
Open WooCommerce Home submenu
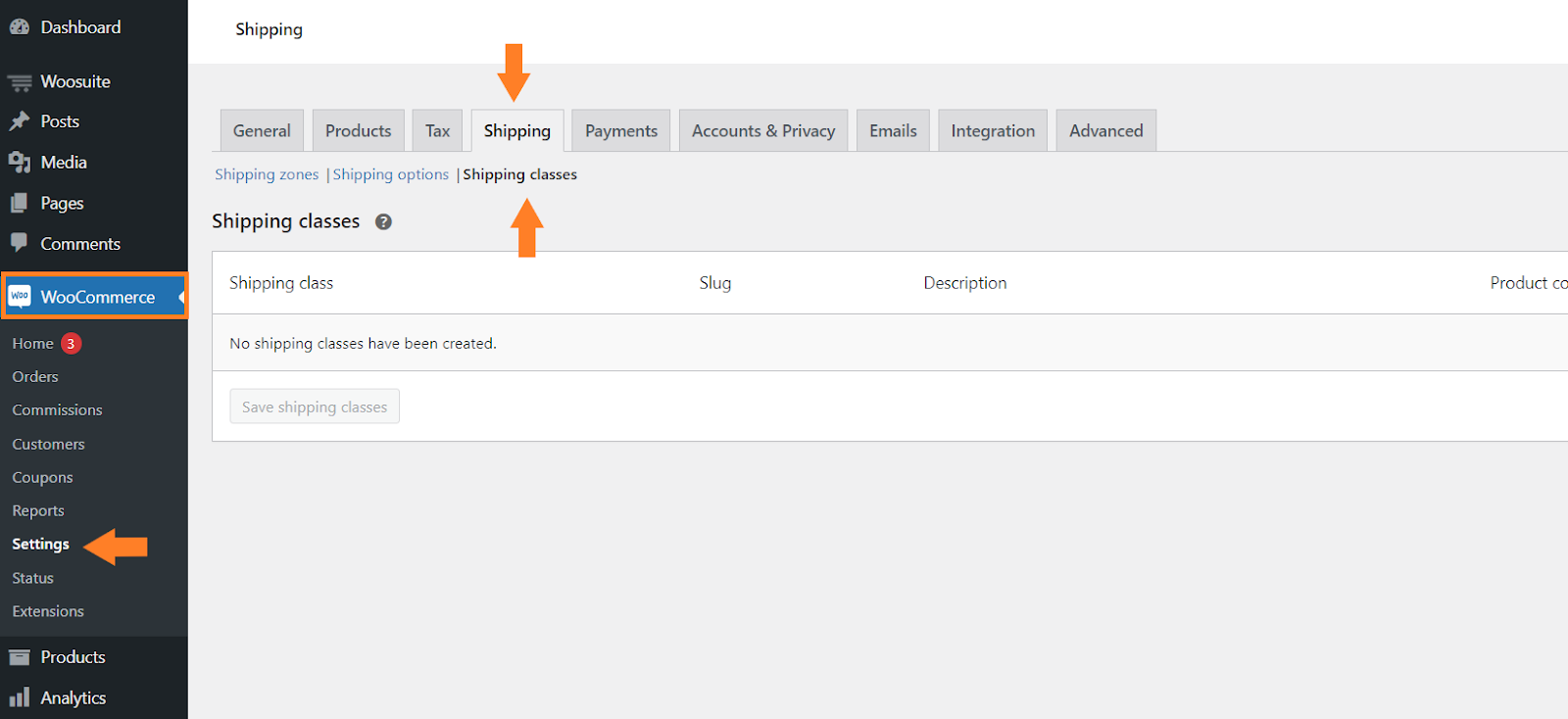(x=32, y=343)
